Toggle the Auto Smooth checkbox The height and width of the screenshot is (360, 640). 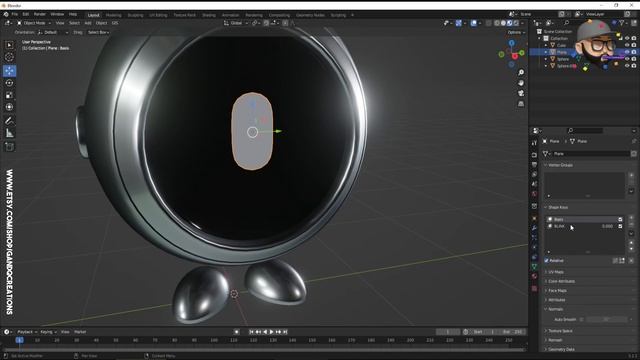click(582, 320)
